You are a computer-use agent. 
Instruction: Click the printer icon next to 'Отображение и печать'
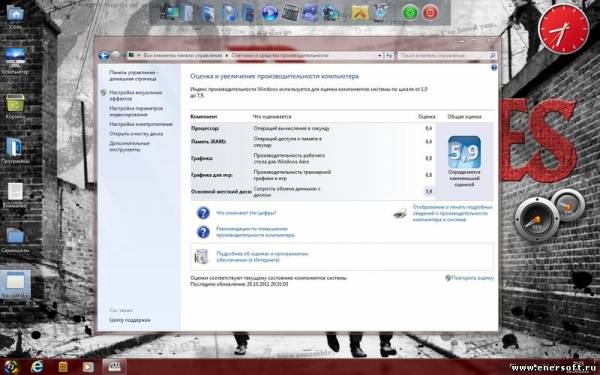(x=400, y=214)
